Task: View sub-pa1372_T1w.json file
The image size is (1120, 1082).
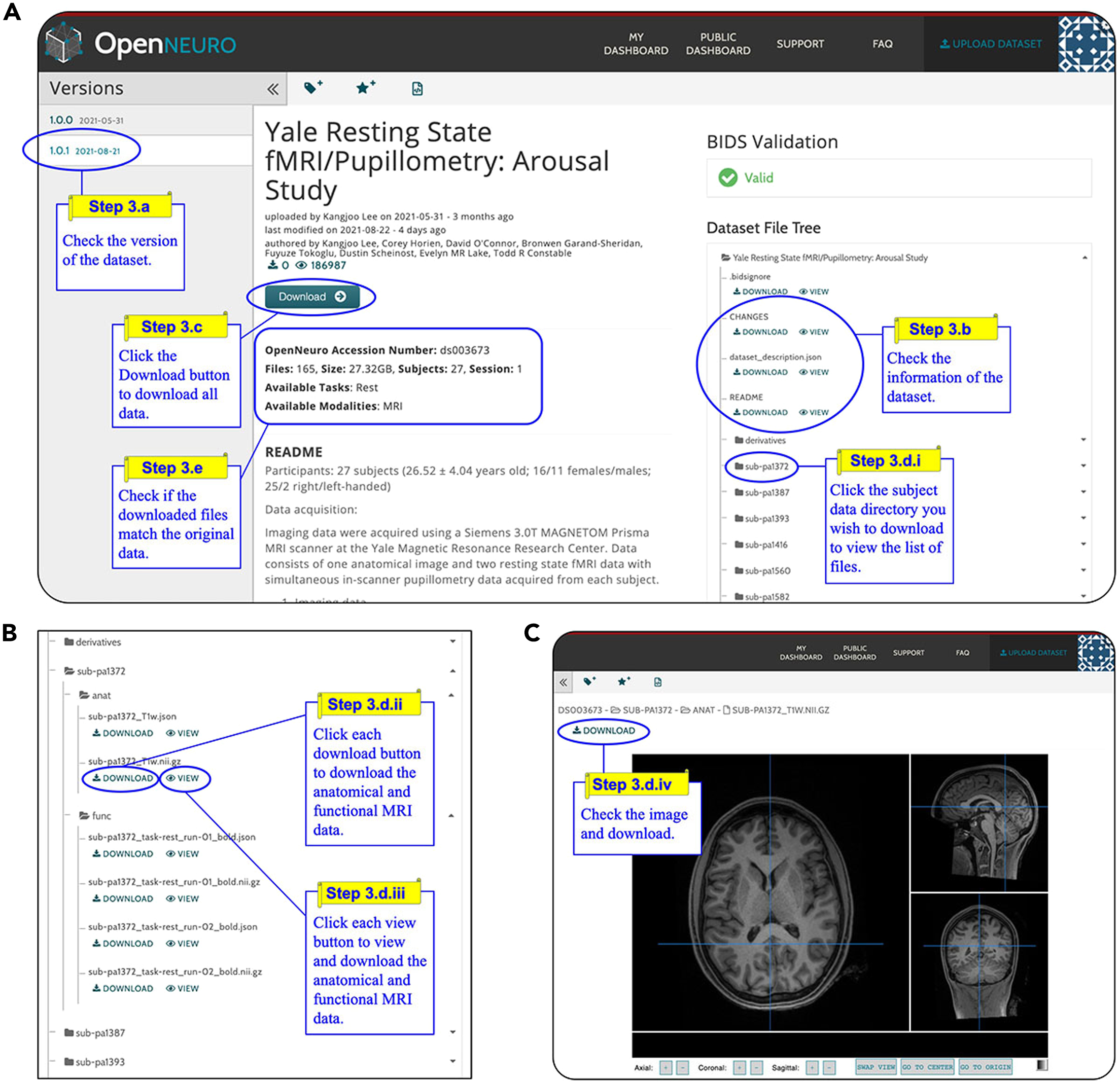Action: click(182, 733)
